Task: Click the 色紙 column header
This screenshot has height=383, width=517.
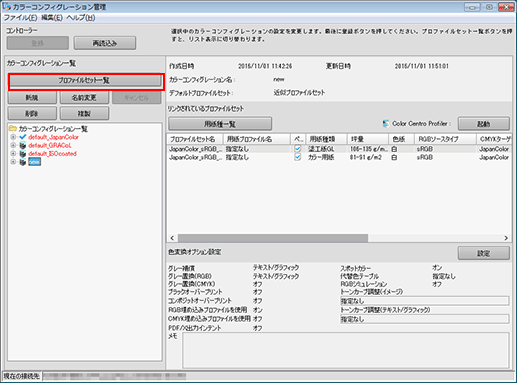Action: pyautogui.click(x=401, y=139)
